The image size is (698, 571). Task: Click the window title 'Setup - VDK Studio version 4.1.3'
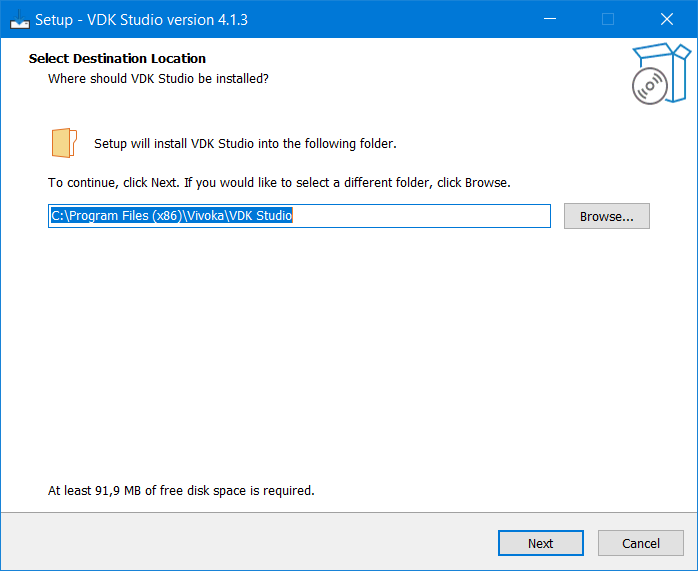[141, 18]
